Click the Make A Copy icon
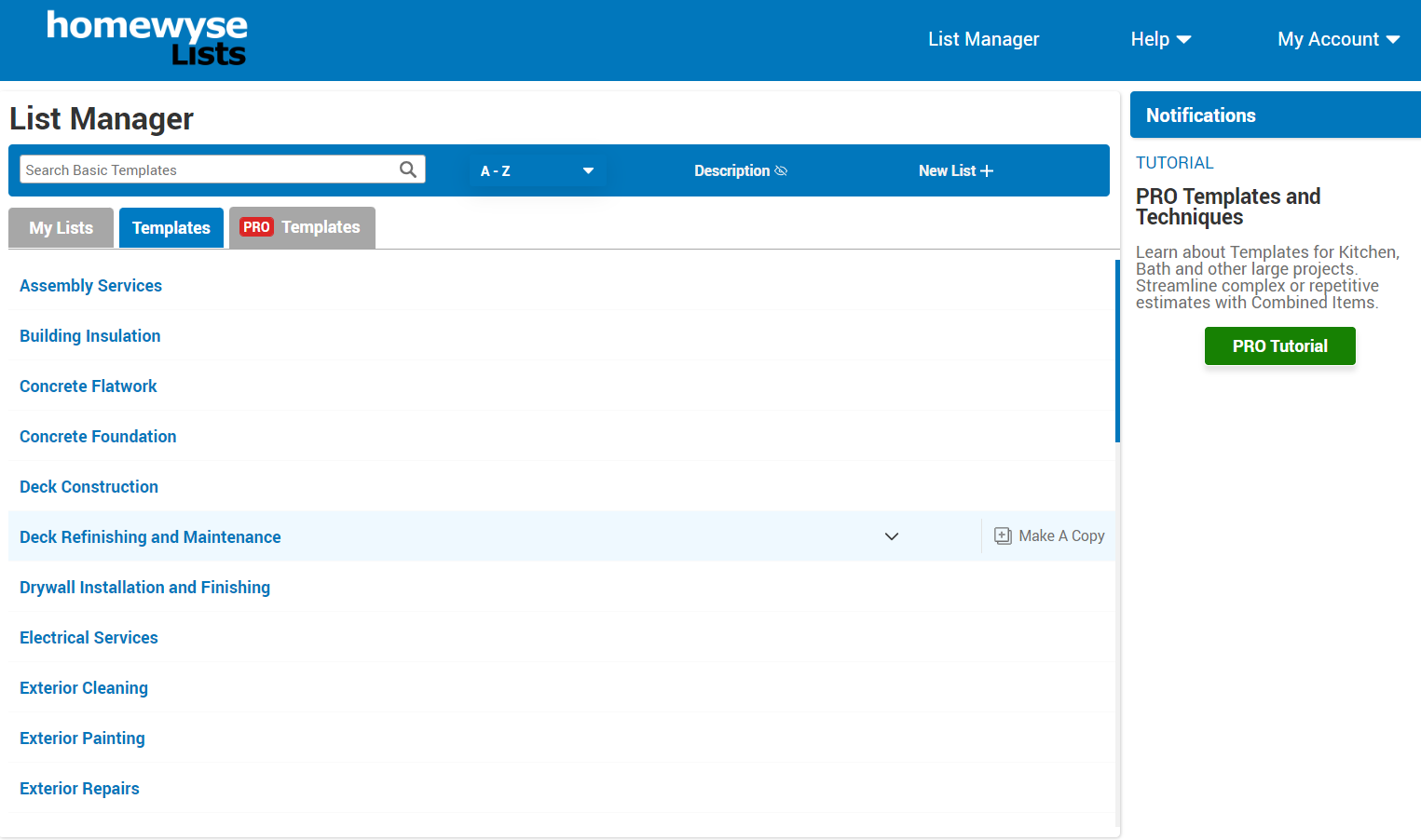 click(x=1003, y=536)
